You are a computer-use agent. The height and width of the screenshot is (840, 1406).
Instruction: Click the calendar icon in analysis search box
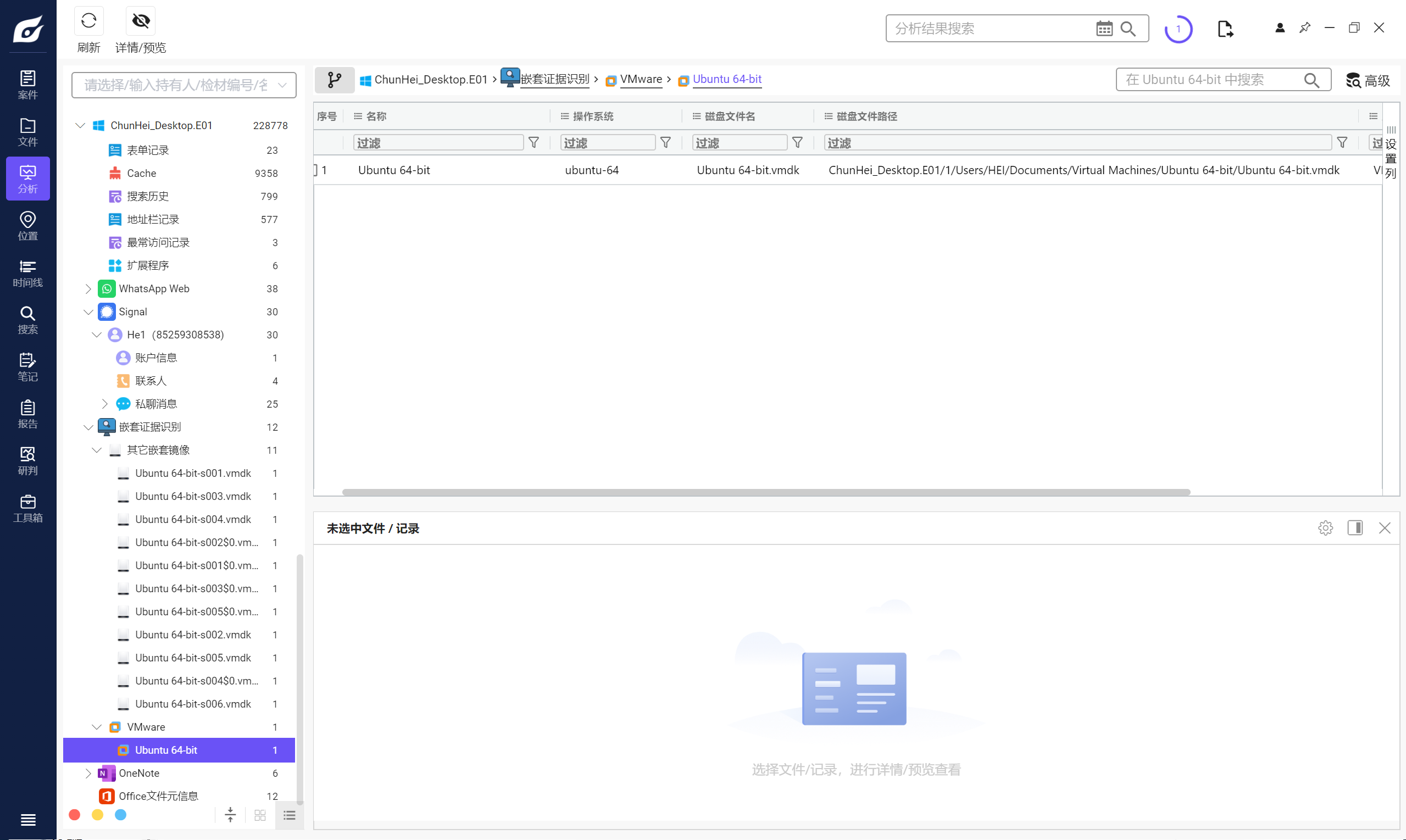[1104, 29]
